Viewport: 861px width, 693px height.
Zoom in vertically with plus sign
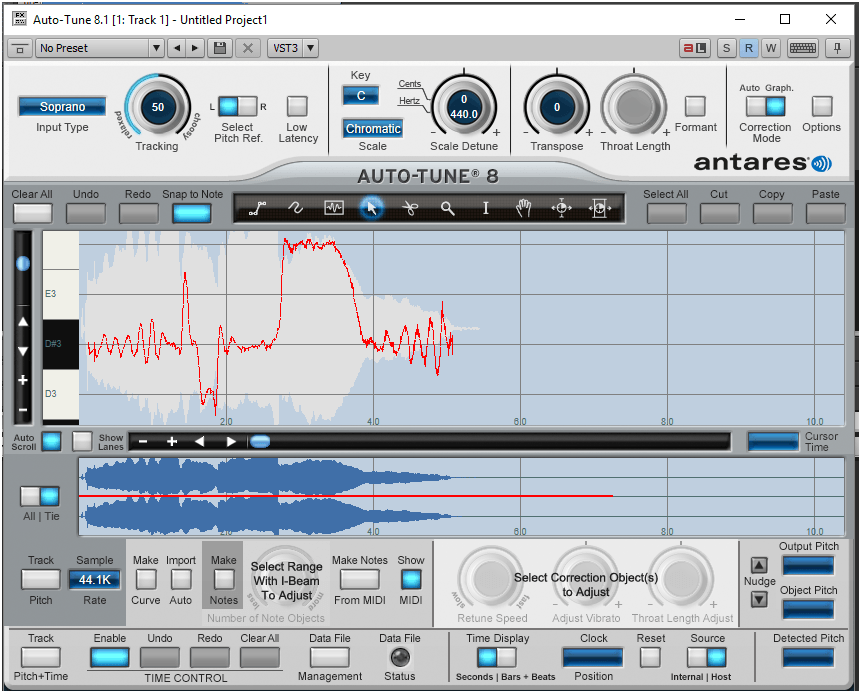(23, 380)
